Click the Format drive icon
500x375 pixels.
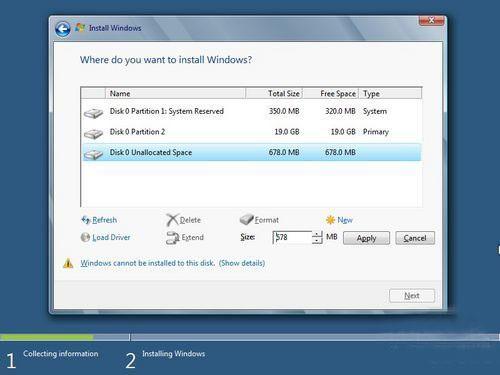pyautogui.click(x=247, y=219)
